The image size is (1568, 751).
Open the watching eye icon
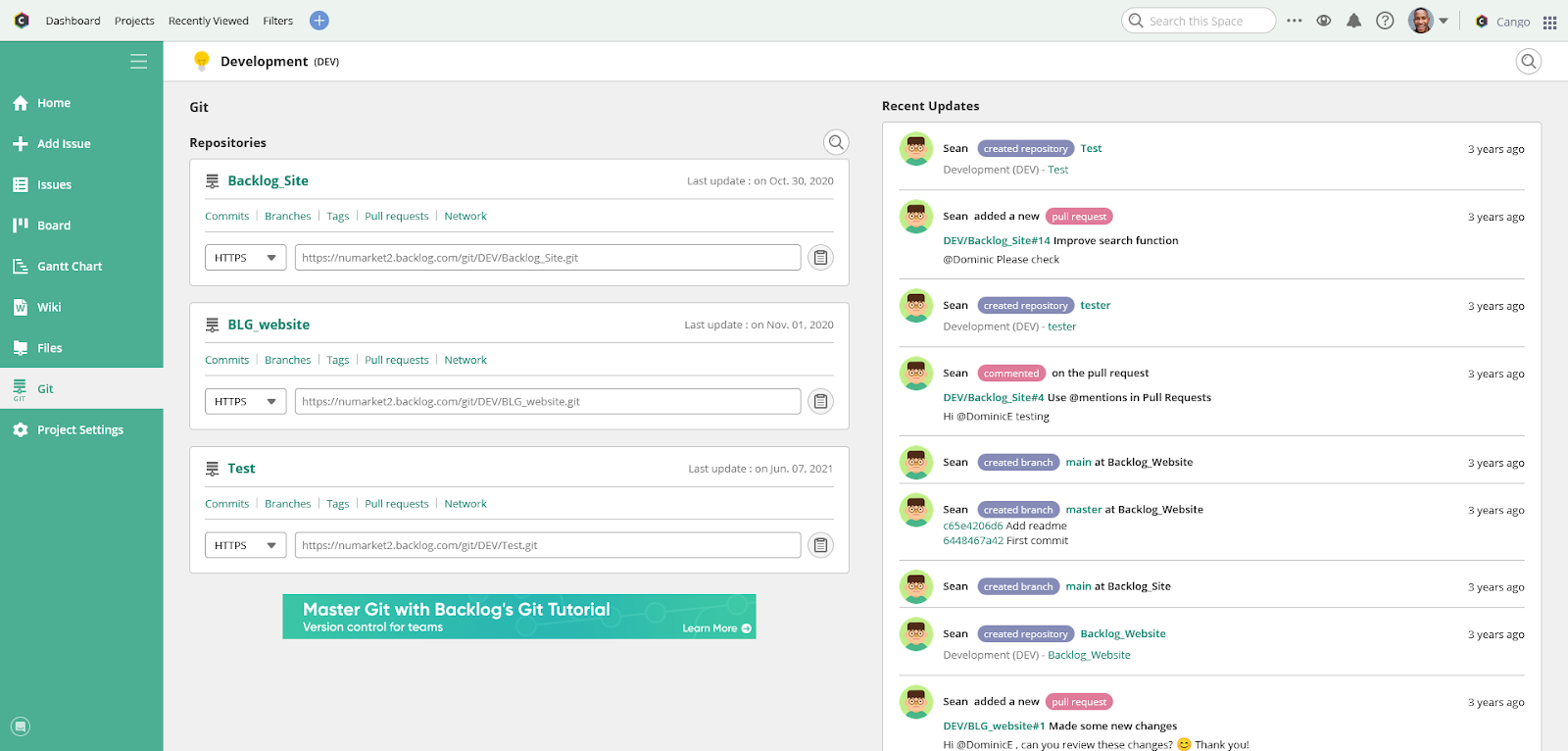tap(1323, 21)
